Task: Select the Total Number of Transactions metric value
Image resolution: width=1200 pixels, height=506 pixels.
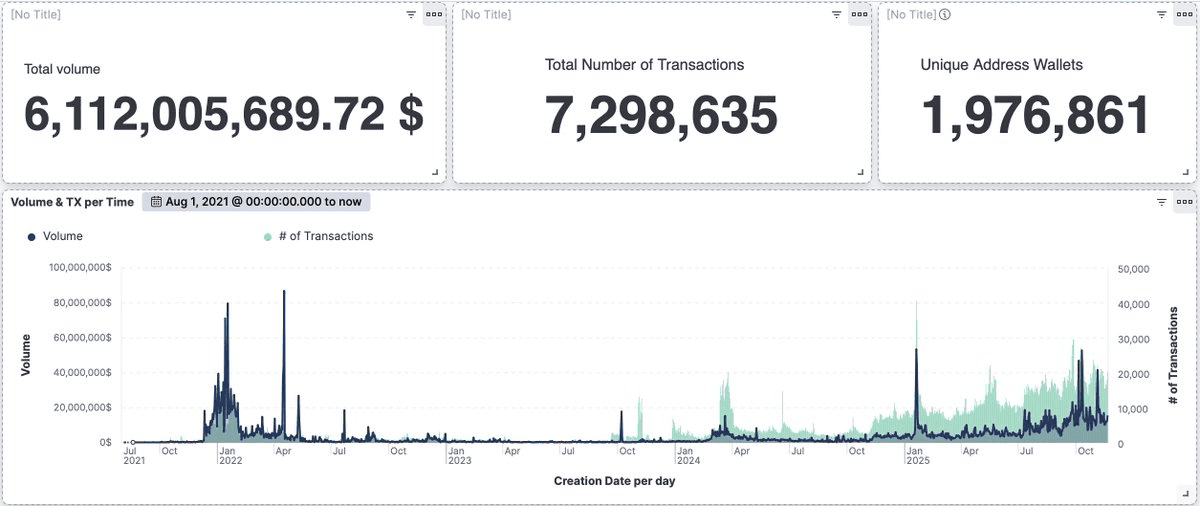Action: coord(661,116)
